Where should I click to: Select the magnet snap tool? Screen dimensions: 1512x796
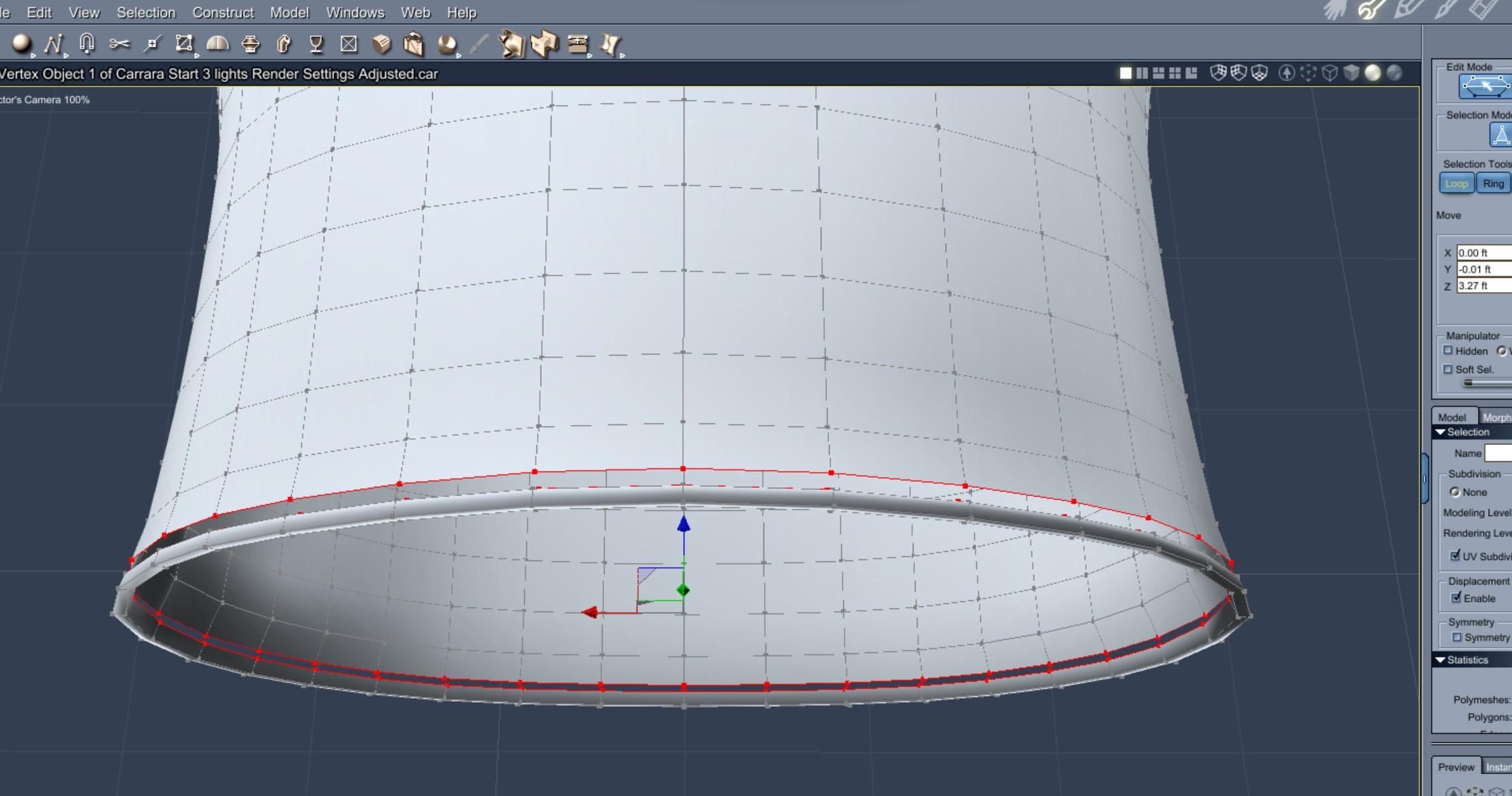click(86, 44)
